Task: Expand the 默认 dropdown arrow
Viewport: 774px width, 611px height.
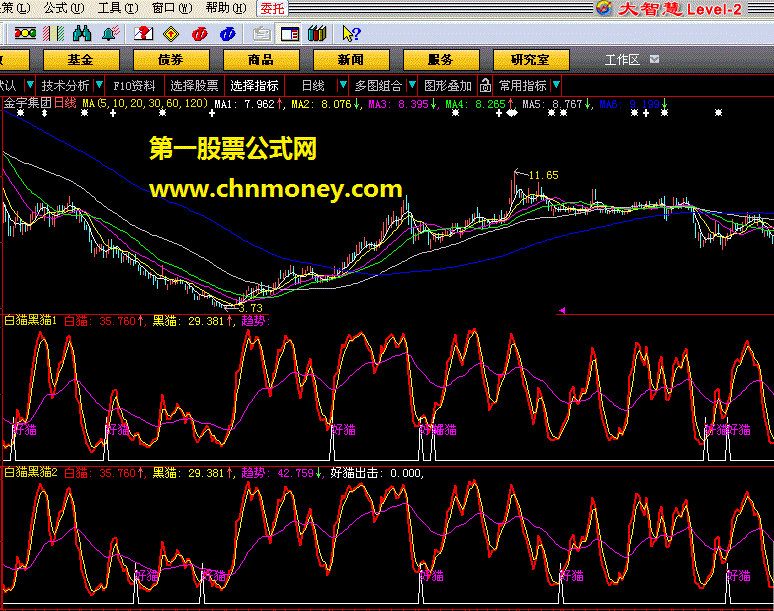Action: coord(30,85)
